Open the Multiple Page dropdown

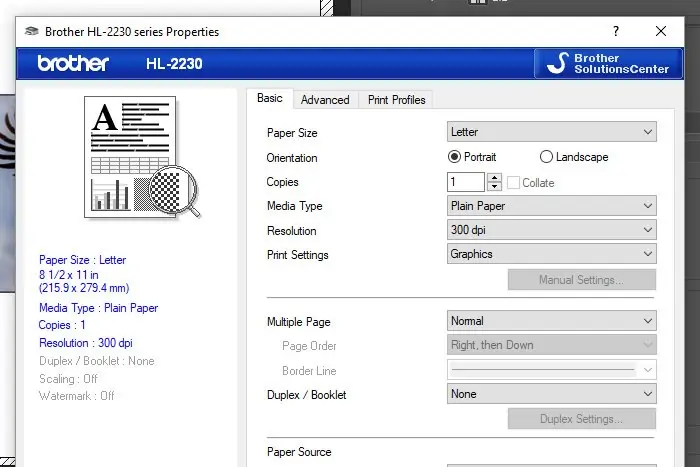tap(551, 321)
